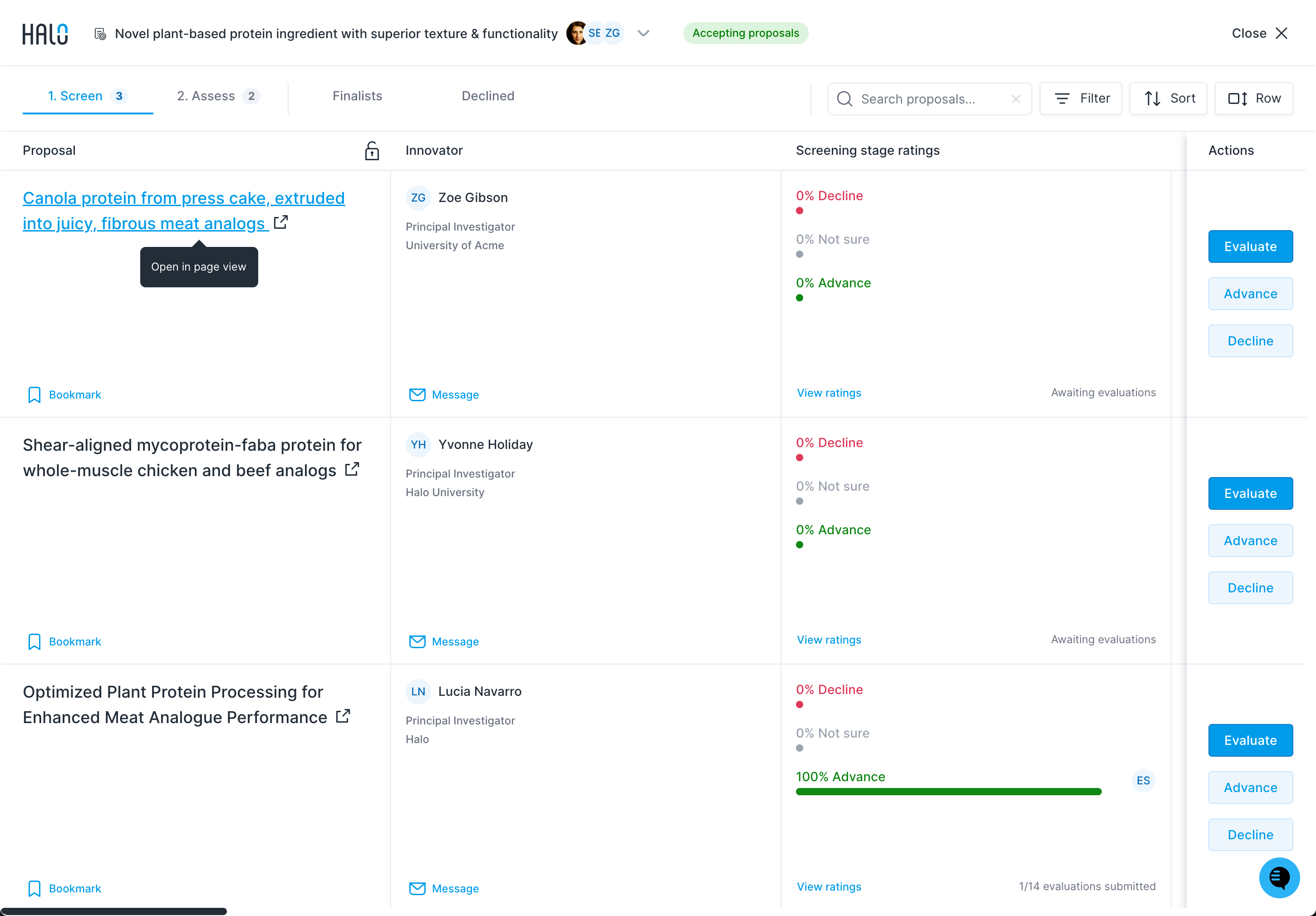Bookmark the Shear-aligned mycoprotein proposal
The height and width of the screenshot is (916, 1316).
coord(64,641)
